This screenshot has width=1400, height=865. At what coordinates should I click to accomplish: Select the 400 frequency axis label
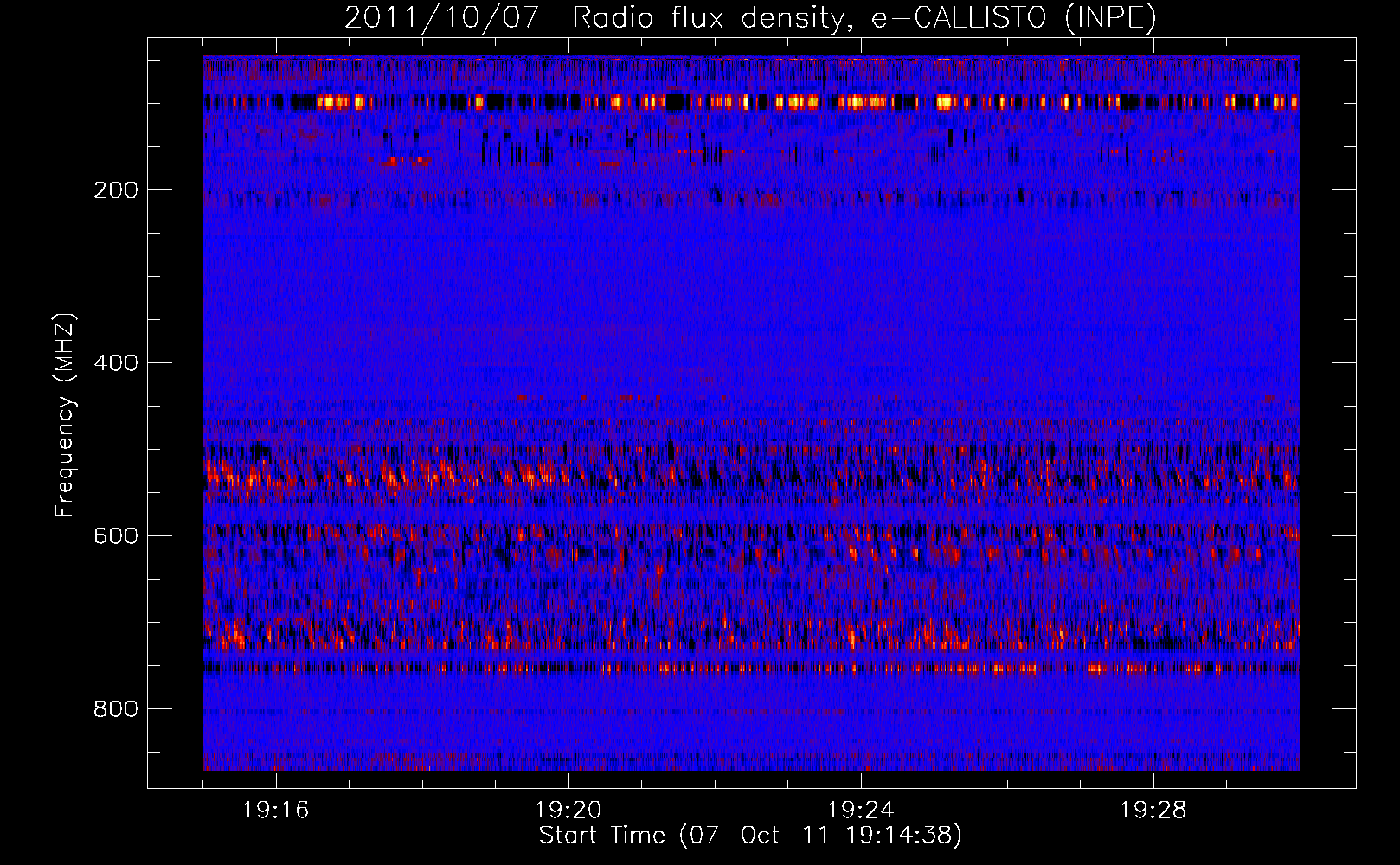click(115, 363)
